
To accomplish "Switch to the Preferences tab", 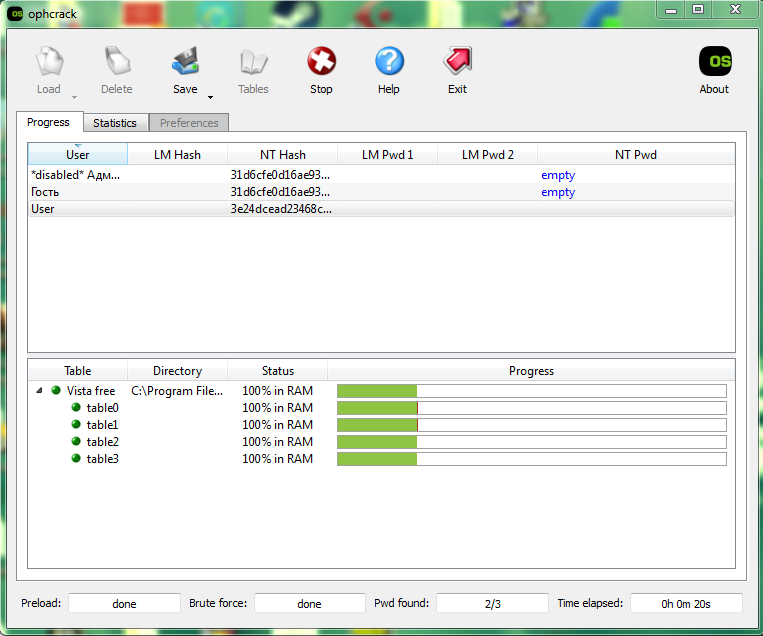I will click(189, 123).
